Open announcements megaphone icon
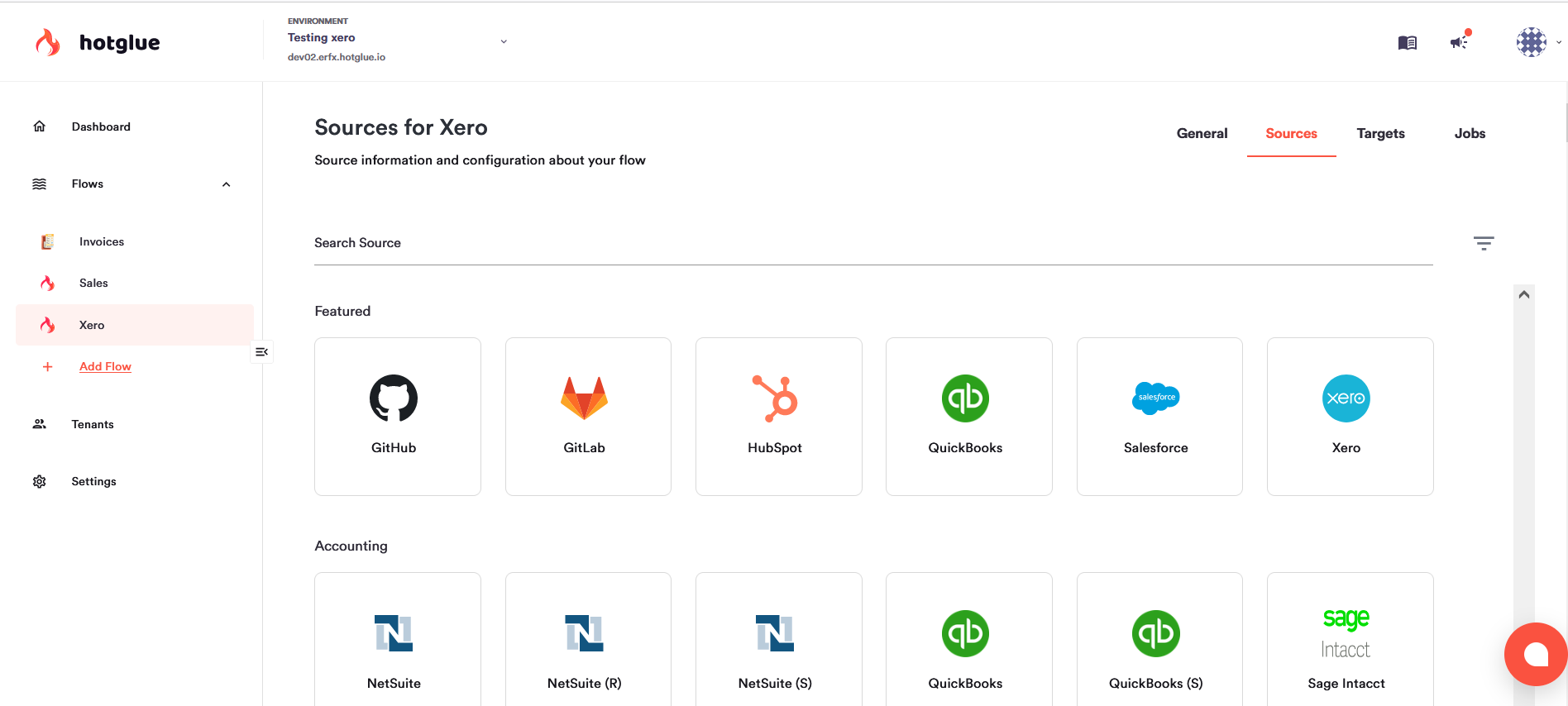Viewport: 1568px width, 706px height. [1460, 41]
